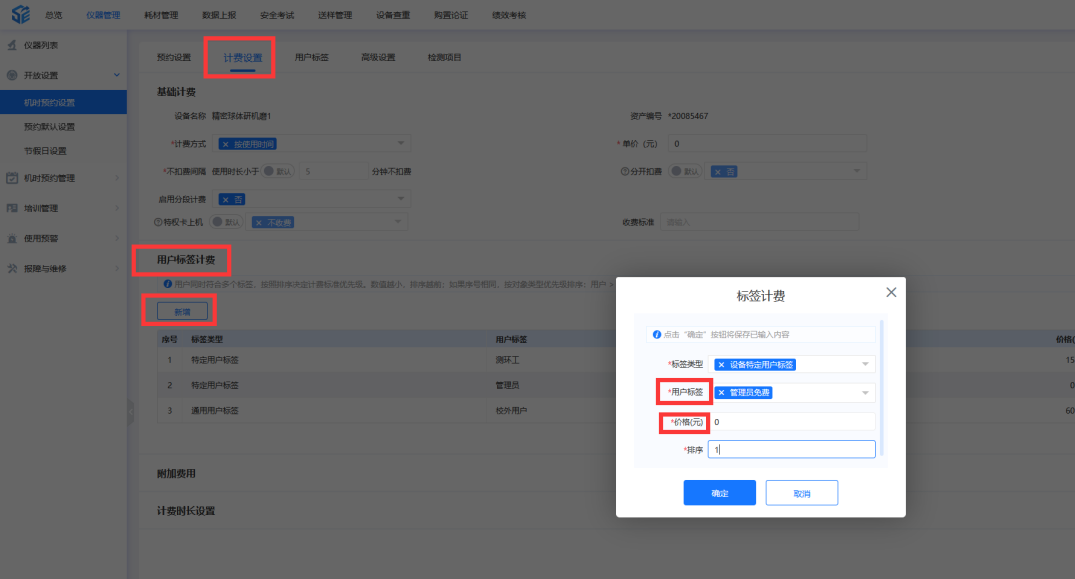This screenshot has width=1075, height=579.
Task: Click the help icon beside 分开扣费
Action: tap(622, 171)
